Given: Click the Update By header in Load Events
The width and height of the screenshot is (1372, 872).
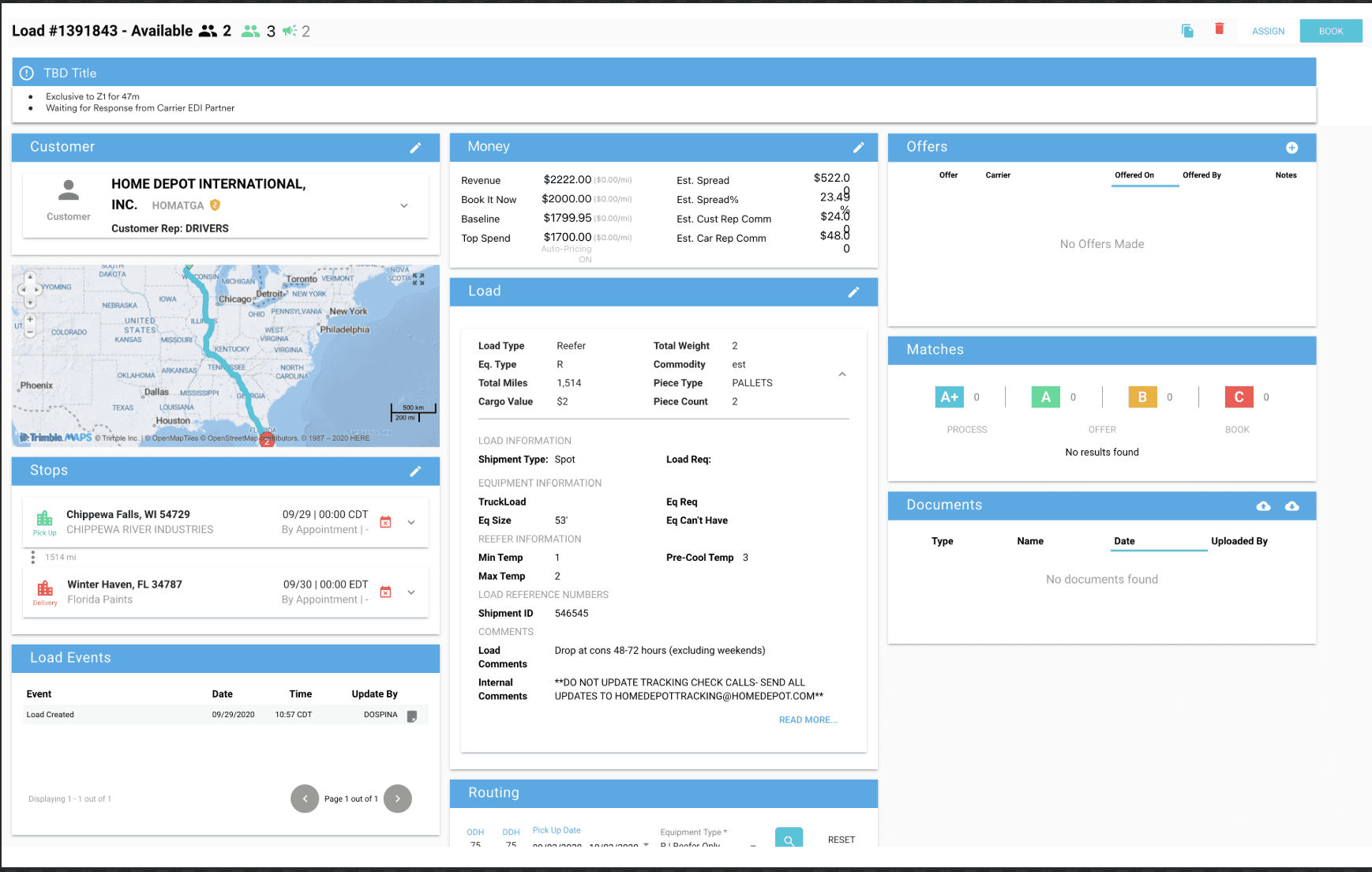Looking at the screenshot, I should [374, 694].
